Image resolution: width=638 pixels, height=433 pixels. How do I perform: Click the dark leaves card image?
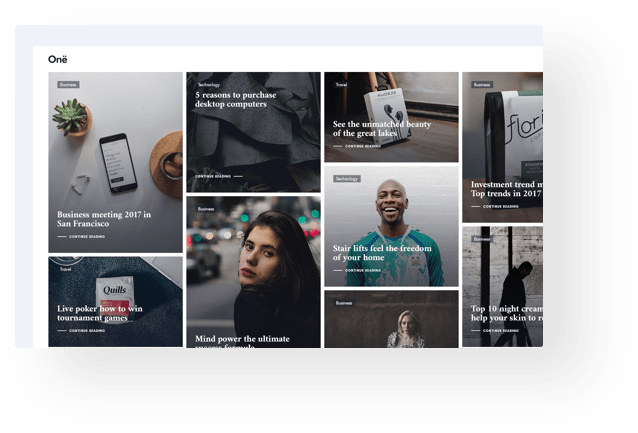click(x=253, y=132)
